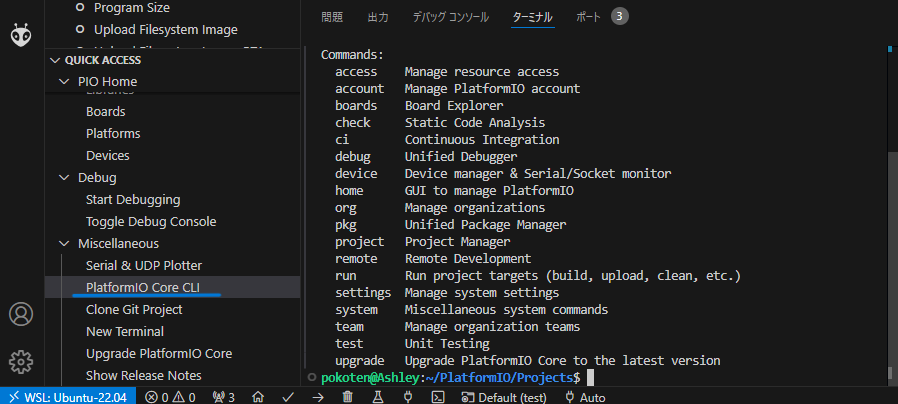Viewport: 898px width, 404px height.
Task: Select Upgrade PlatformIO Core
Action: [159, 354]
